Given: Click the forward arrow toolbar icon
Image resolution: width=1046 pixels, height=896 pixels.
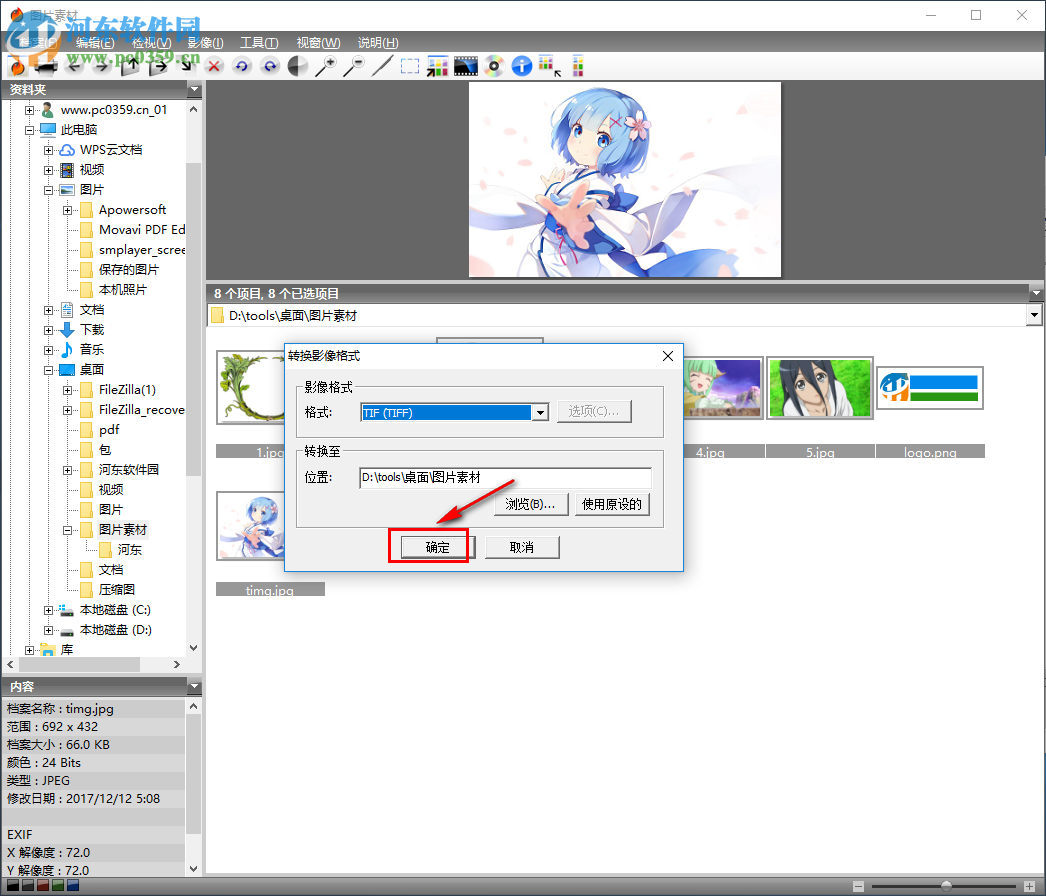Looking at the screenshot, I should coord(101,66).
